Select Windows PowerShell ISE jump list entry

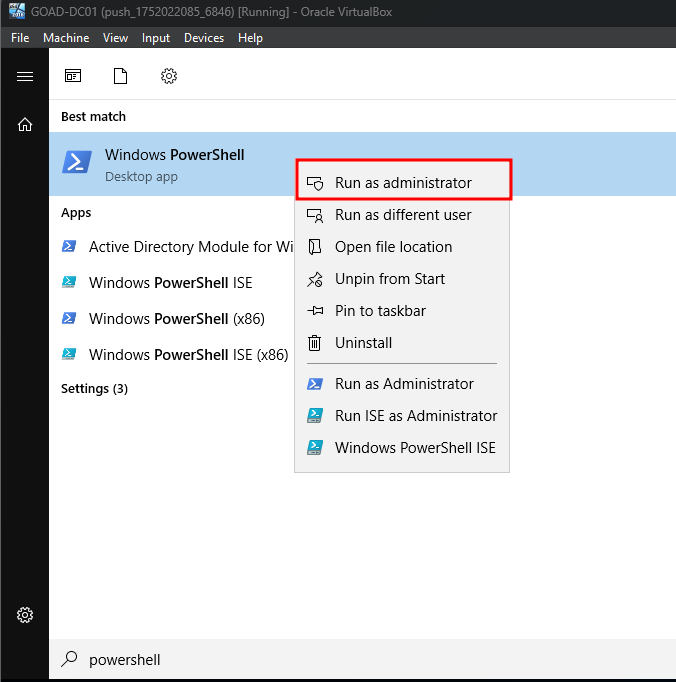402,448
